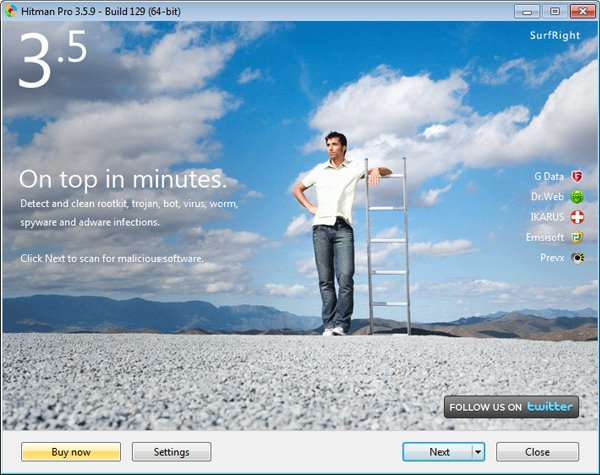Click the Close button at bottom
The image size is (600, 475).
(537, 452)
